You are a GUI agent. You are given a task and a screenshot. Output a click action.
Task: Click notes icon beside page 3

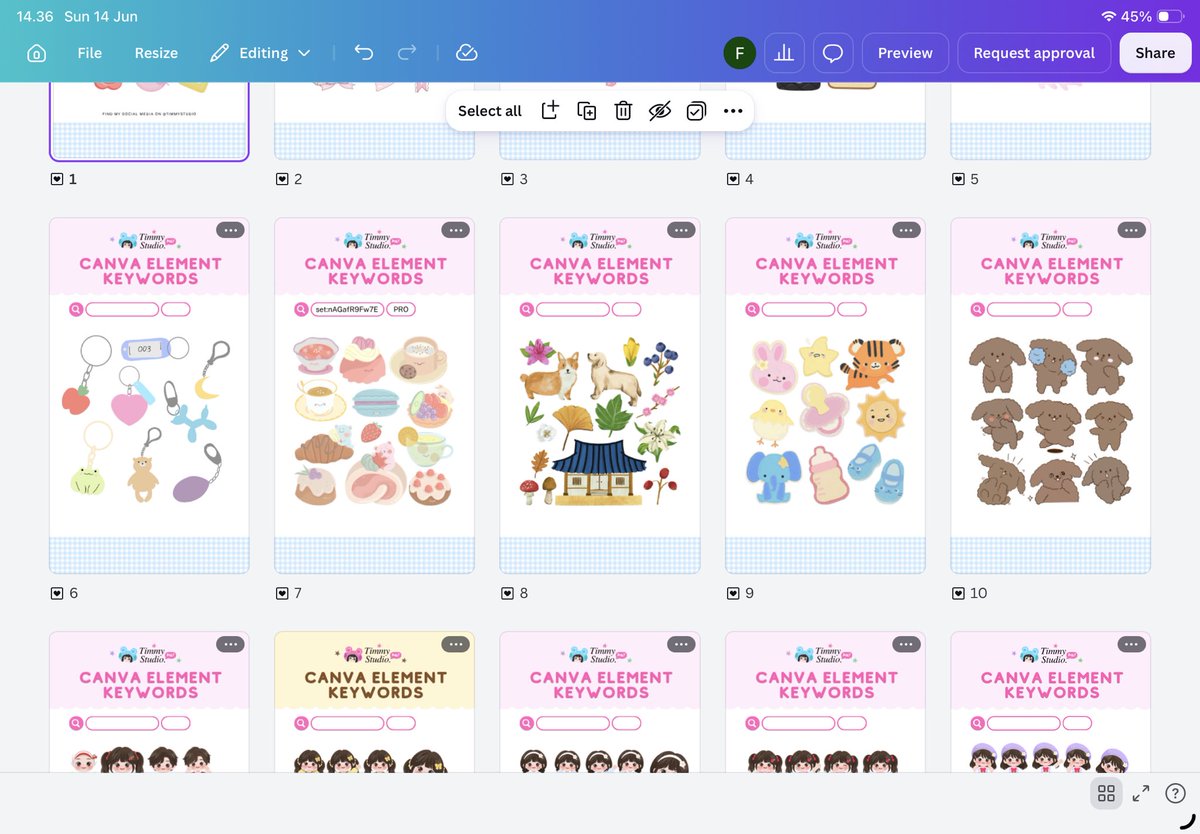point(508,179)
